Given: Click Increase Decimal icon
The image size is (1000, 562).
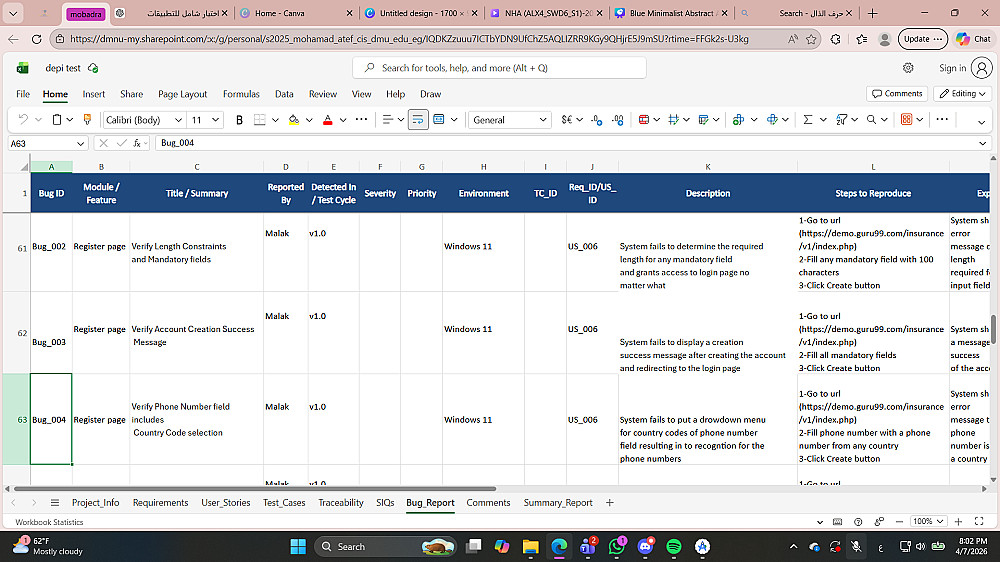Looking at the screenshot, I should pos(617,119).
